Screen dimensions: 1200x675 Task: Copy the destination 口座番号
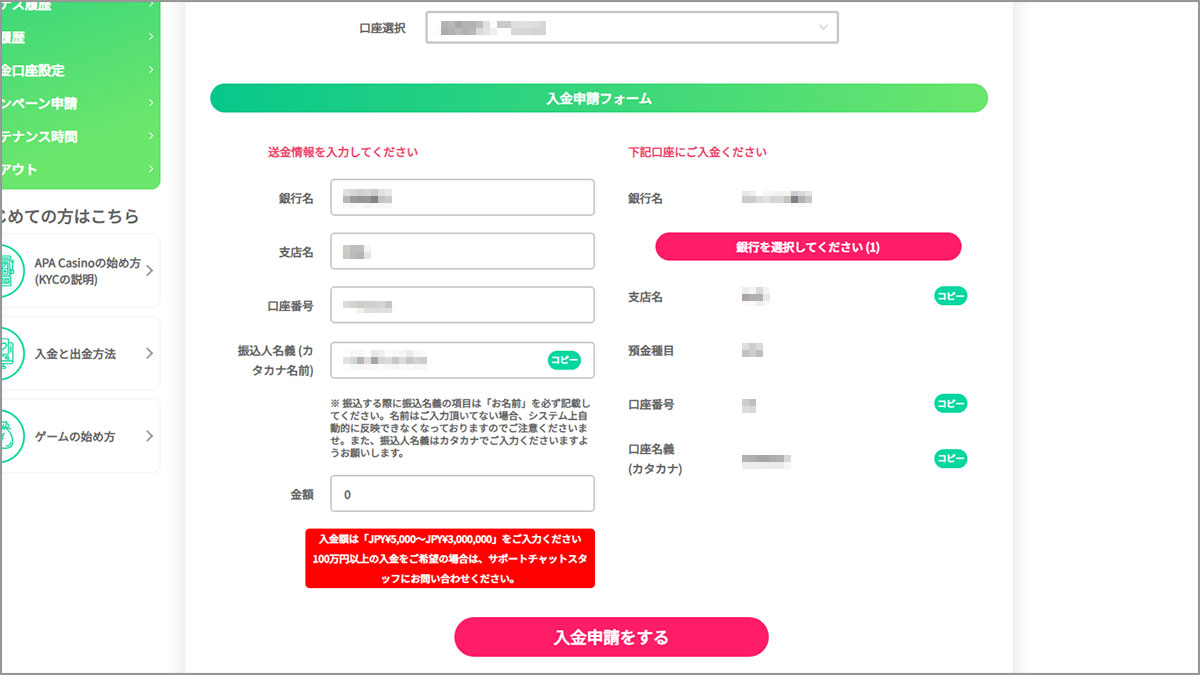tap(951, 404)
